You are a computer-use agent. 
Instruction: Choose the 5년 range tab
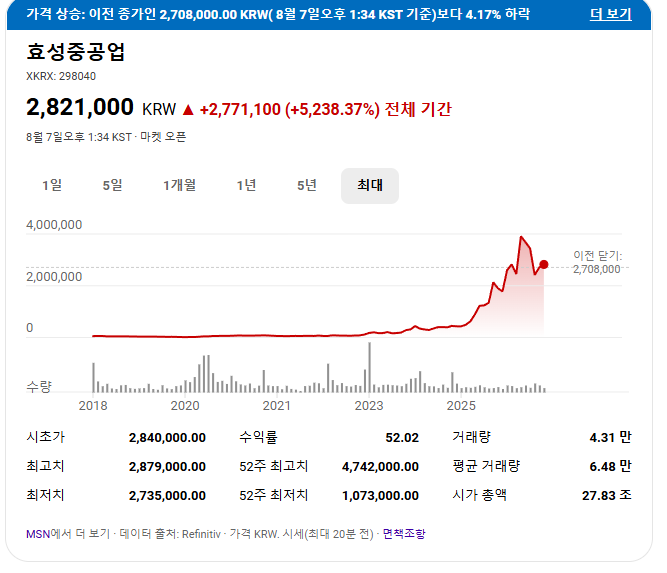pyautogui.click(x=307, y=185)
